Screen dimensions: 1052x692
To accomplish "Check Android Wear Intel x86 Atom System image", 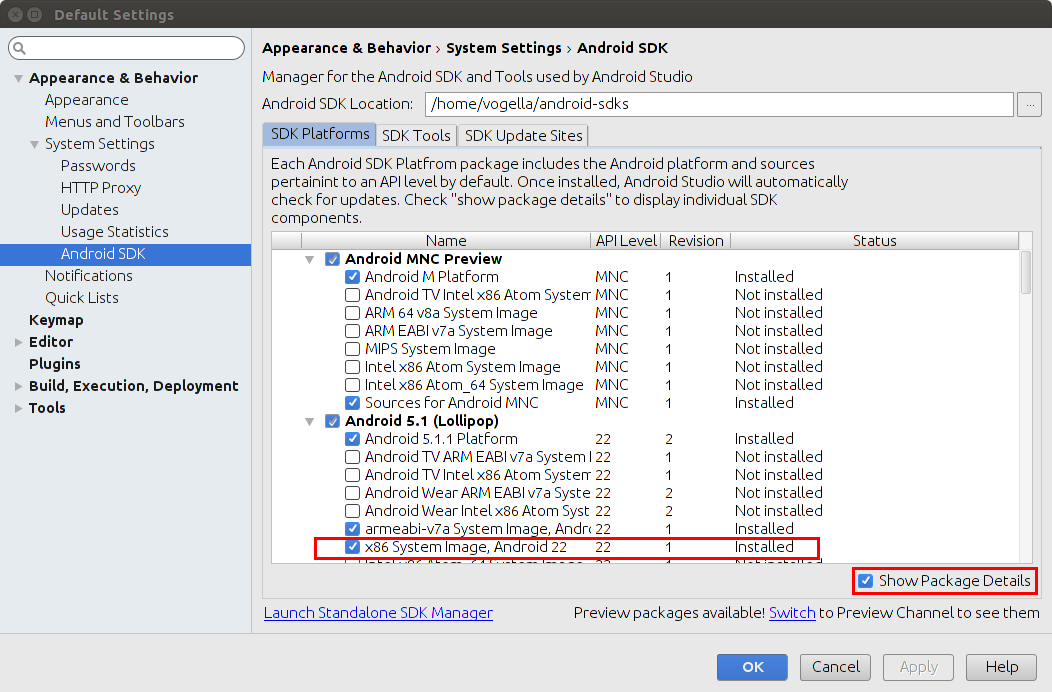I will [352, 511].
